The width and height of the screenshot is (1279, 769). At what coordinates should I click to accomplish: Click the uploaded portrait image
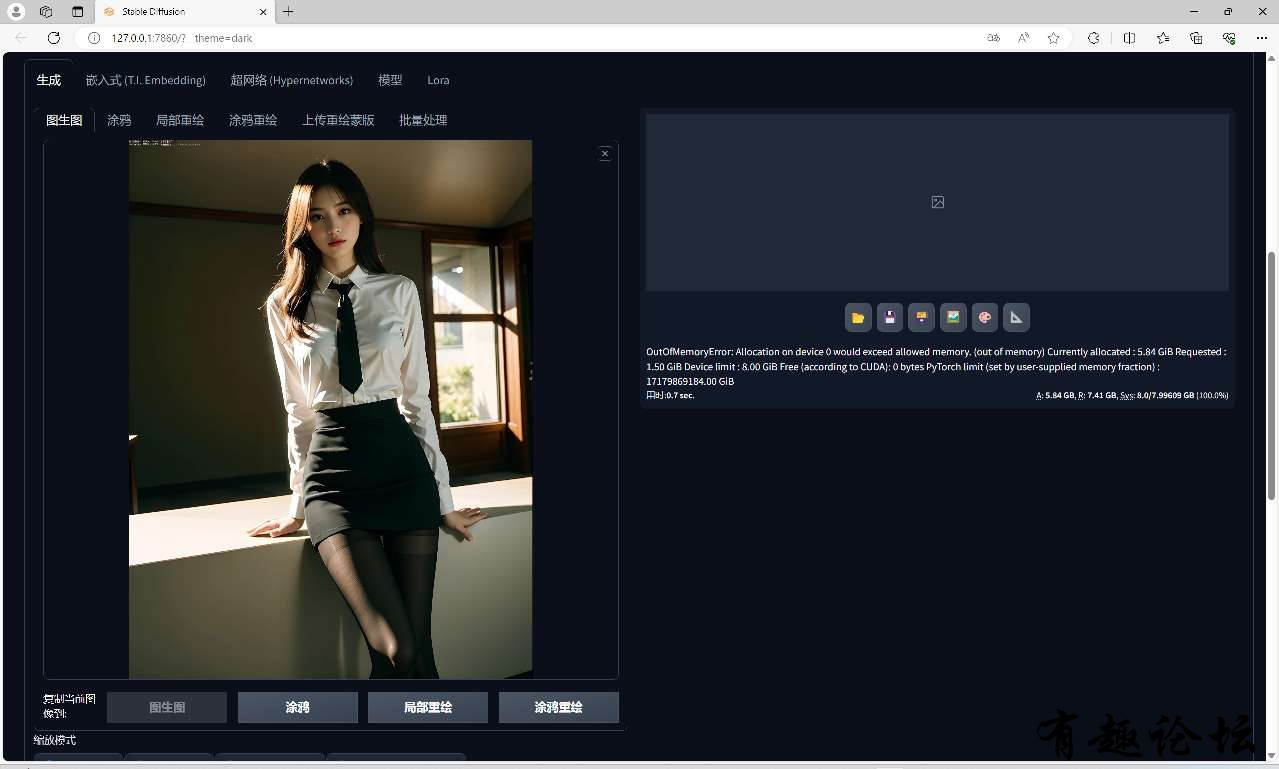(330, 409)
